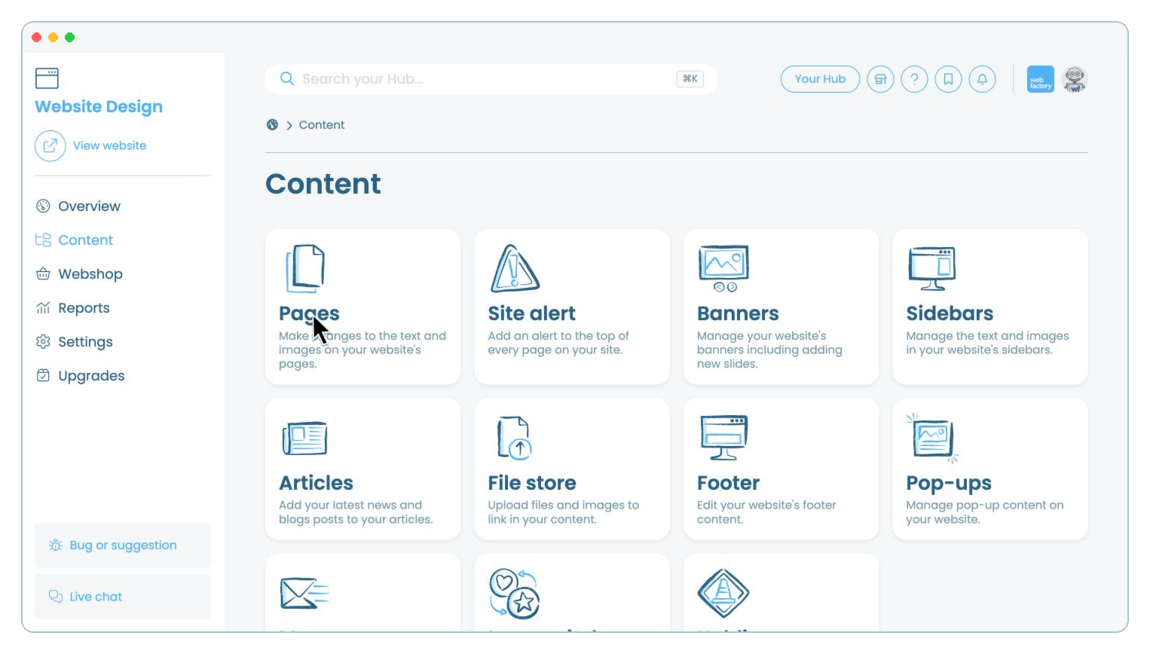Open the Footer card title
The width and height of the screenshot is (1150, 654).
(728, 482)
